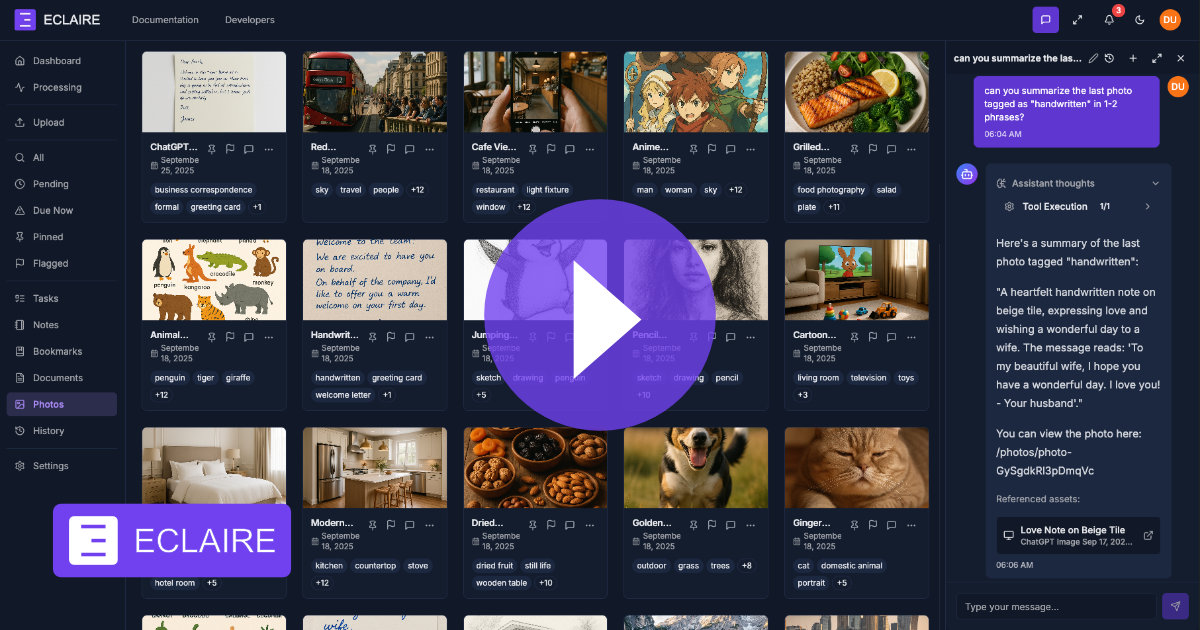The height and width of the screenshot is (630, 1200).
Task: Pin the ChatGPT photo card
Action: coord(212,149)
